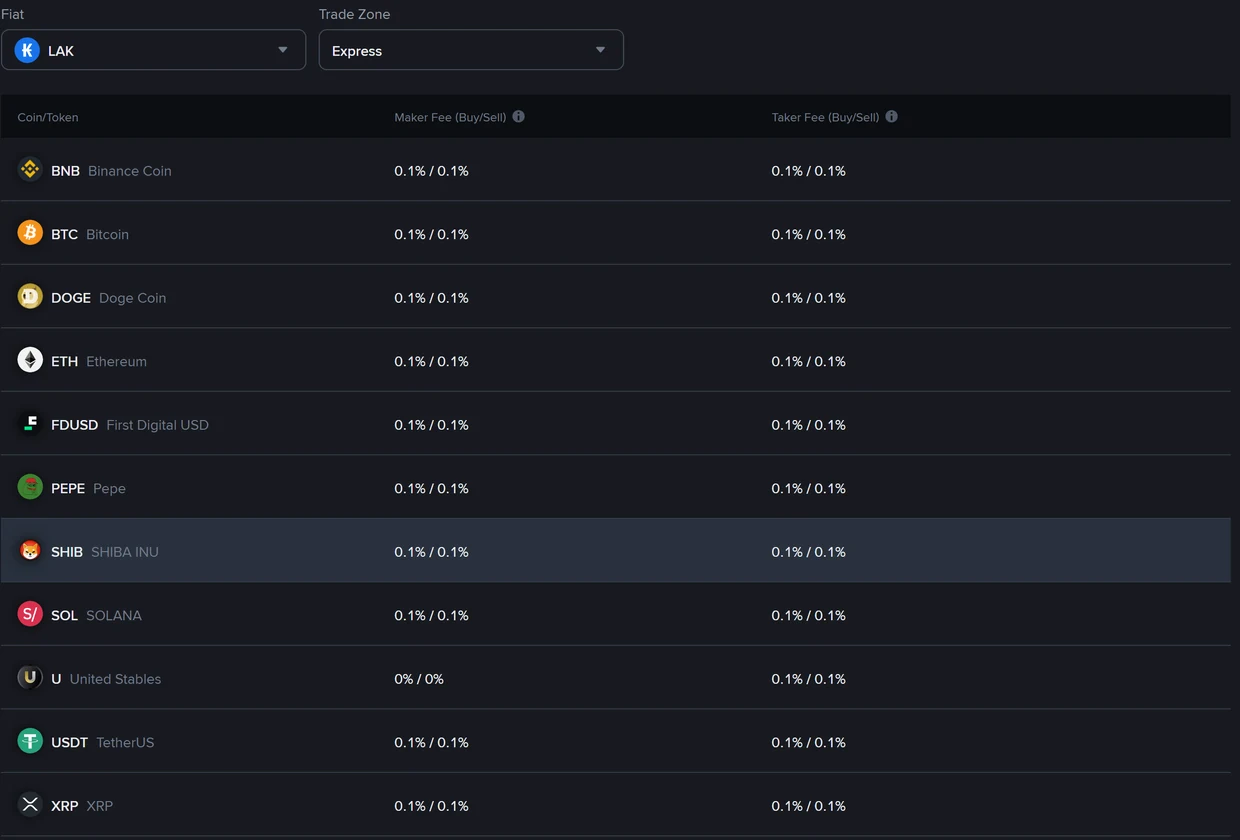Screen dimensions: 1240x840
Task: Click SOL maker fee value
Action: tap(431, 616)
